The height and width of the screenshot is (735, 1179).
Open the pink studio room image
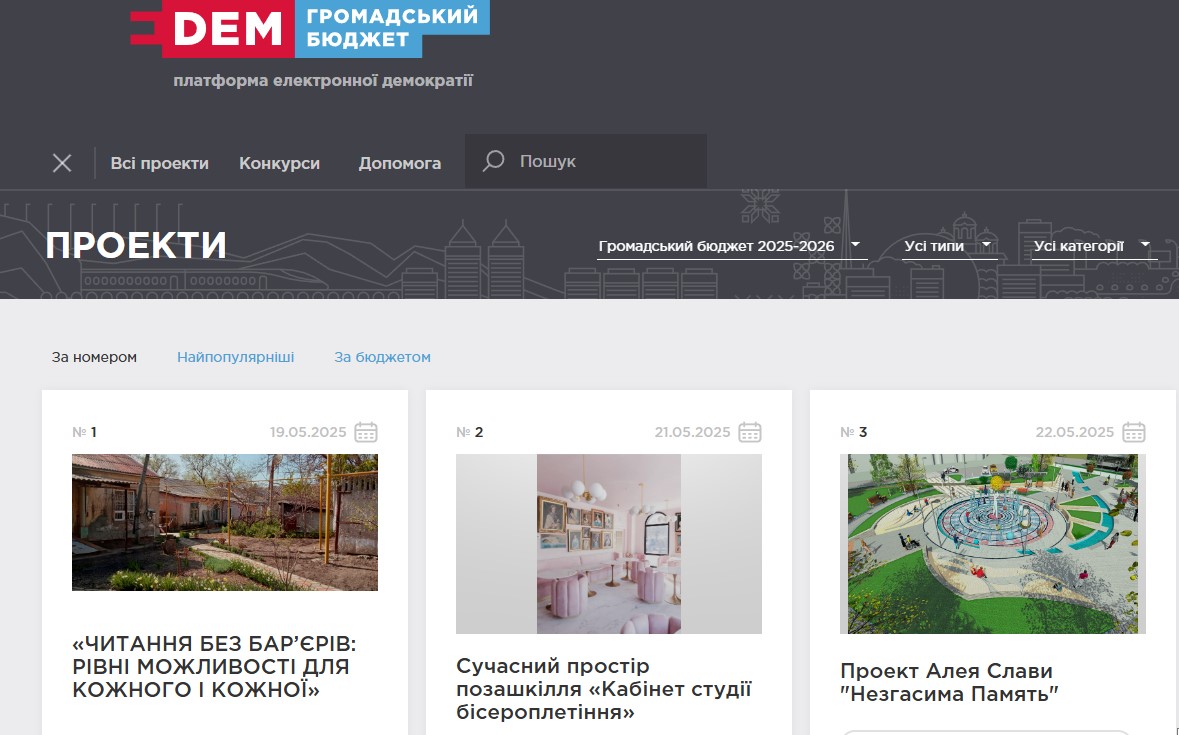pos(609,544)
